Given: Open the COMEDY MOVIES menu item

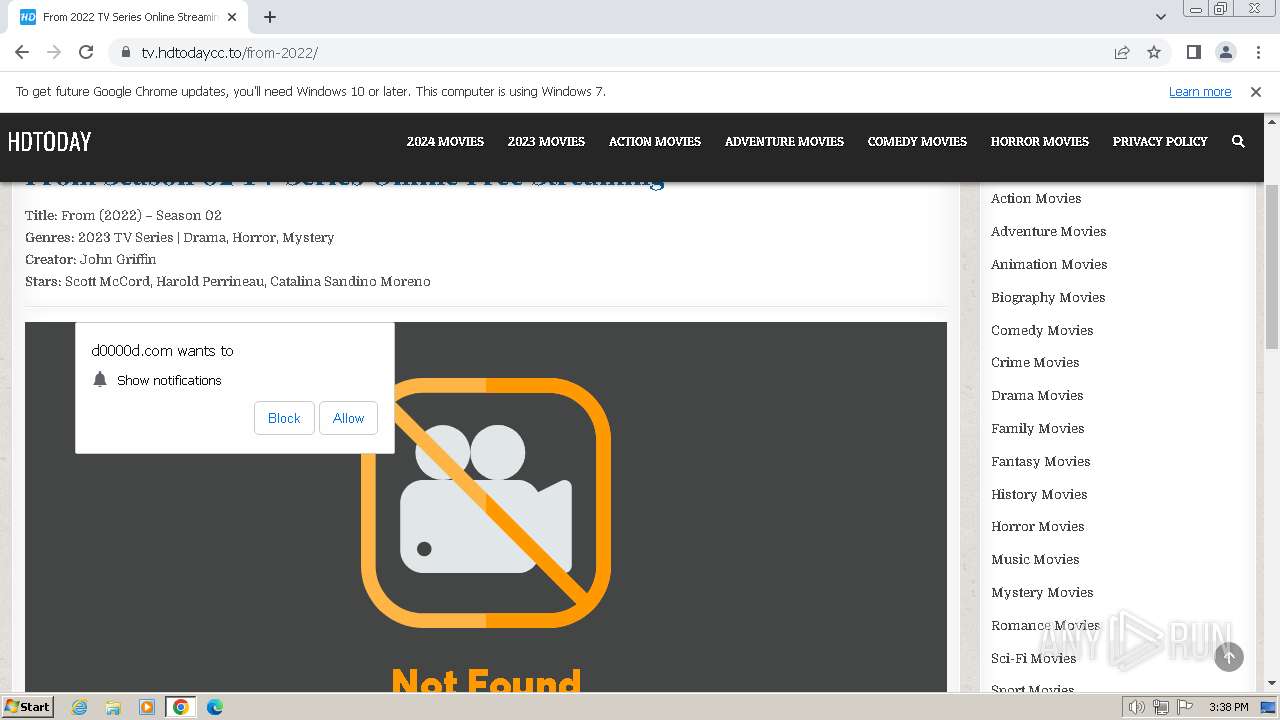Looking at the screenshot, I should pyautogui.click(x=917, y=141).
